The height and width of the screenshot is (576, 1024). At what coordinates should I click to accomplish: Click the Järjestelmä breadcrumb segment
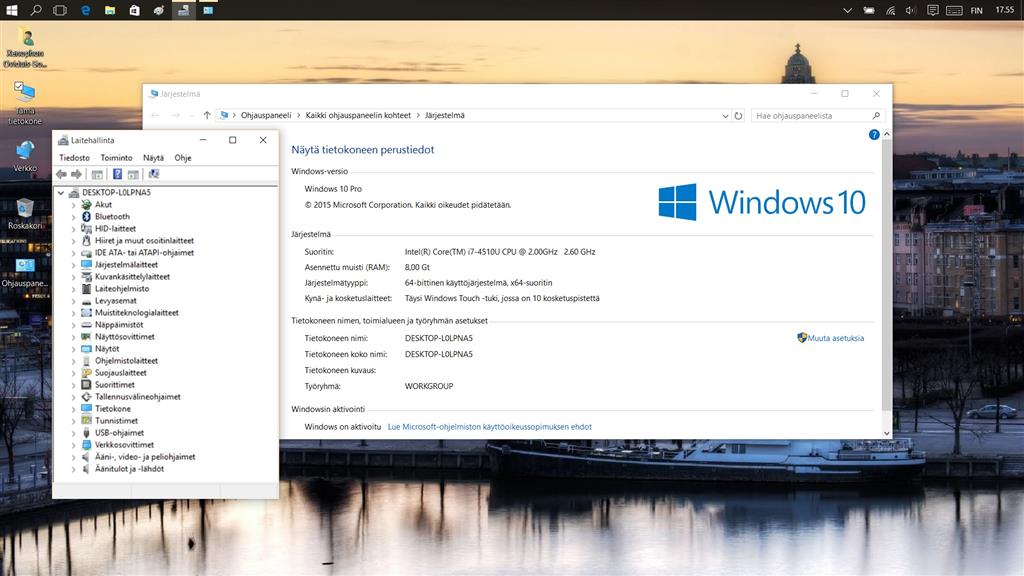point(445,116)
